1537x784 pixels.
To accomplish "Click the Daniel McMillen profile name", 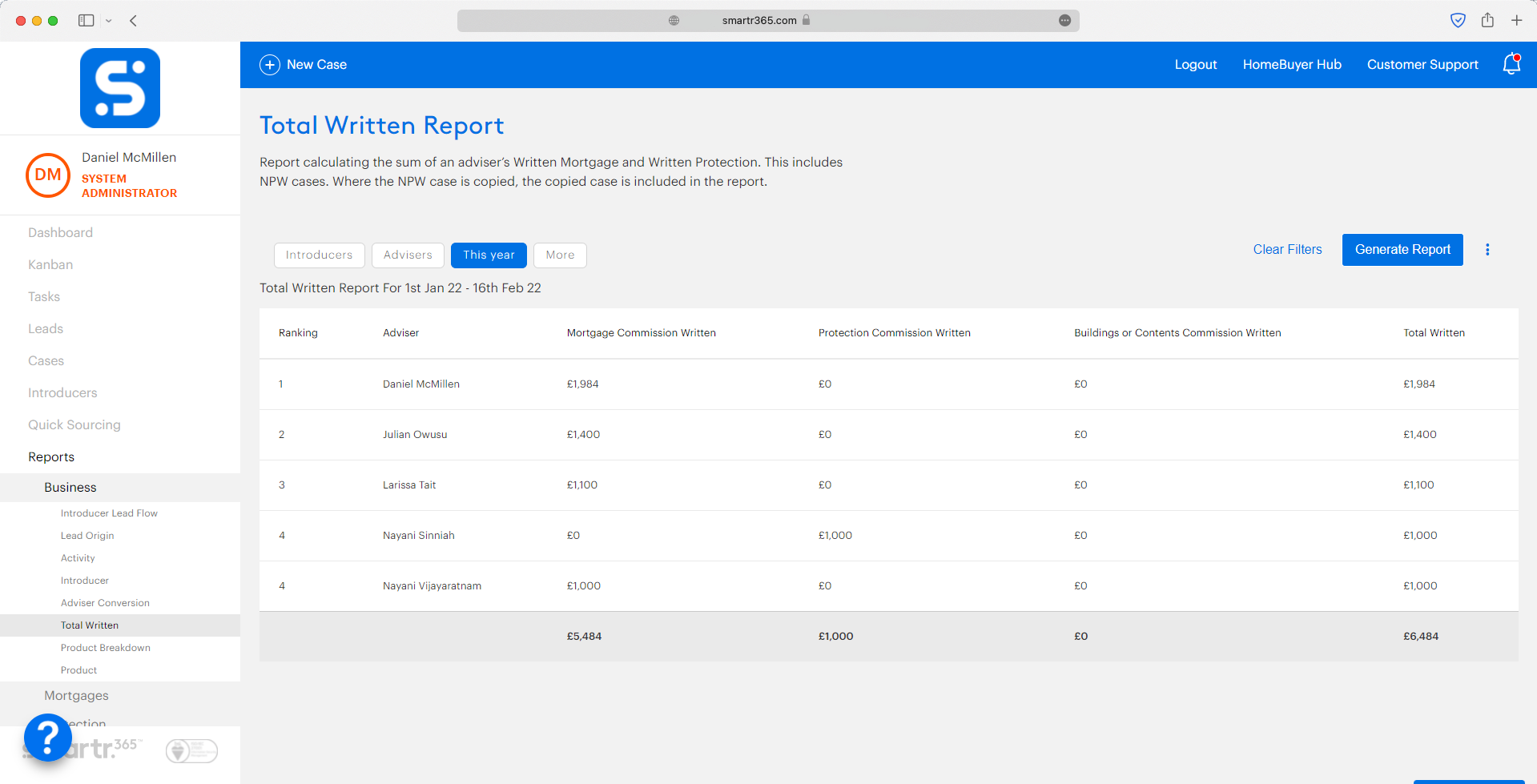I will point(129,158).
